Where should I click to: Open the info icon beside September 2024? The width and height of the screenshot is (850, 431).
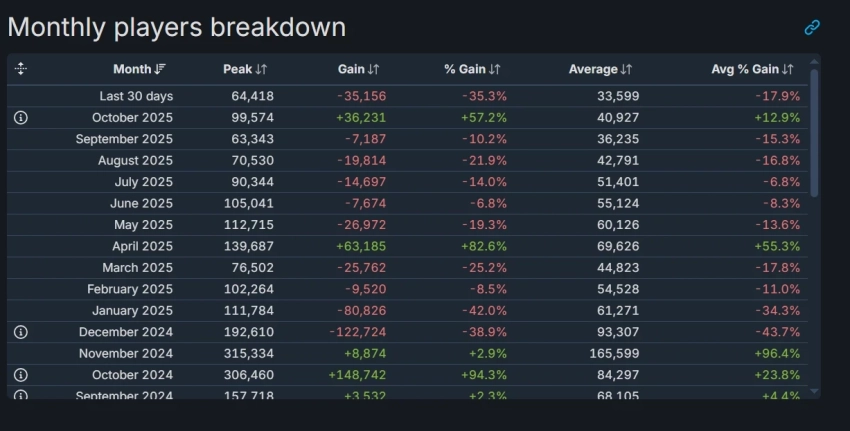click(x=21, y=395)
